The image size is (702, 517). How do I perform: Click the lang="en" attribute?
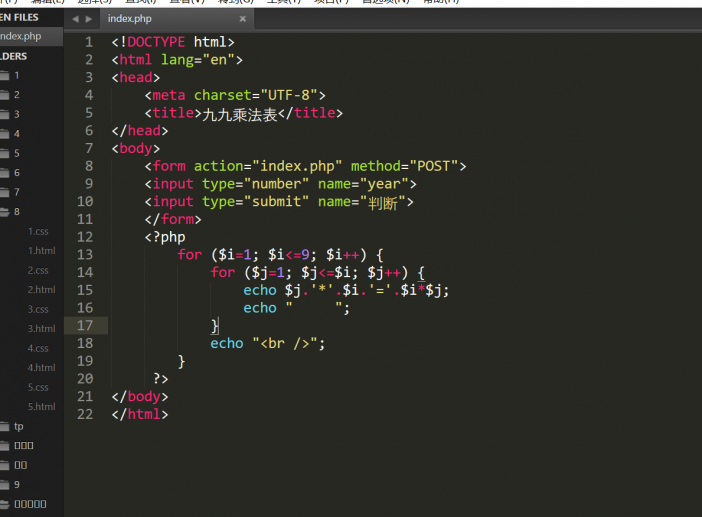pos(198,60)
